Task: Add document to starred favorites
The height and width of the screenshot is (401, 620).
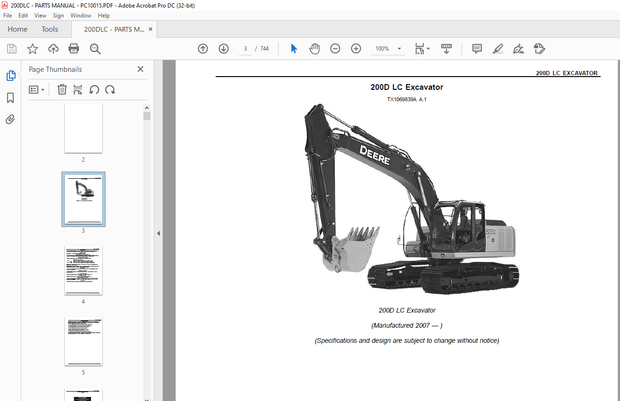Action: click(32, 49)
